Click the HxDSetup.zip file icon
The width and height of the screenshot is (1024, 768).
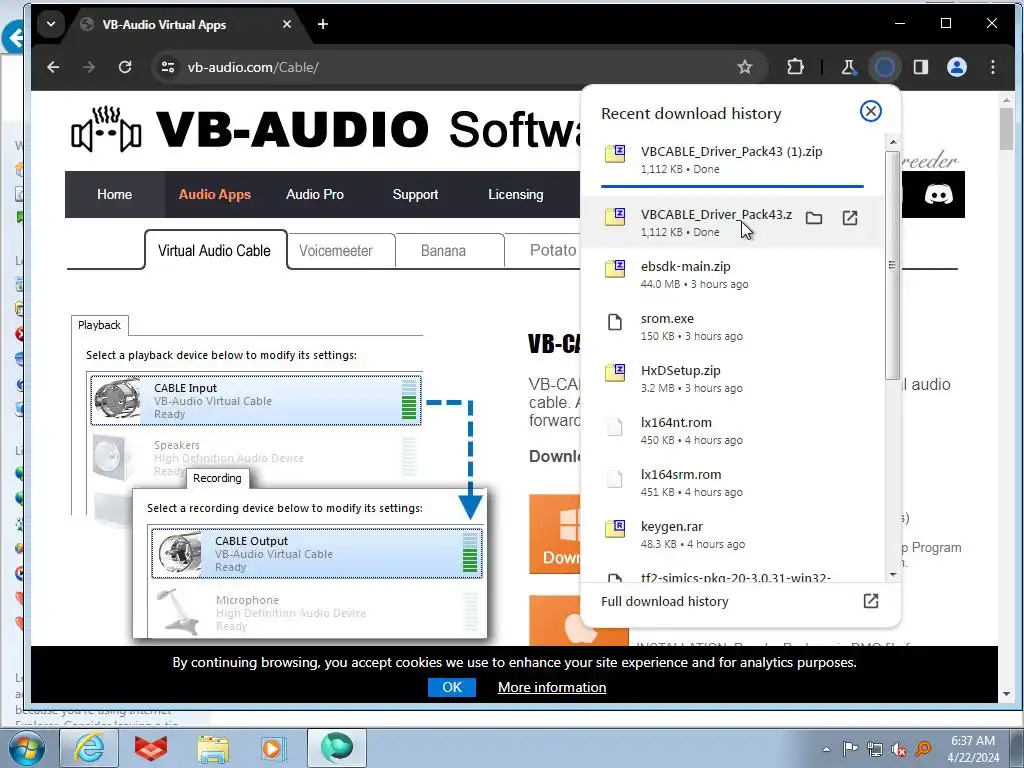click(615, 372)
